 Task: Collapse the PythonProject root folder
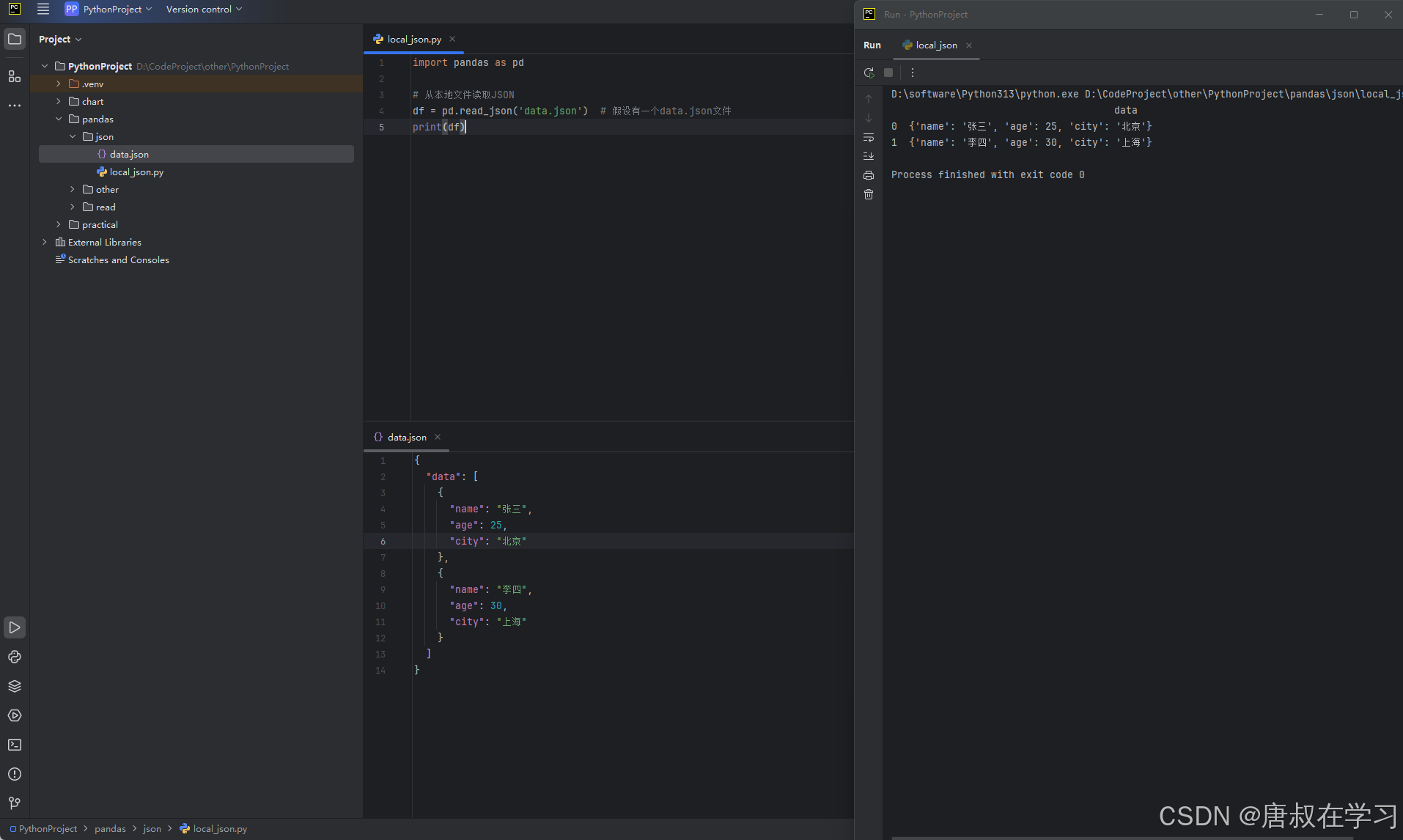pos(45,66)
